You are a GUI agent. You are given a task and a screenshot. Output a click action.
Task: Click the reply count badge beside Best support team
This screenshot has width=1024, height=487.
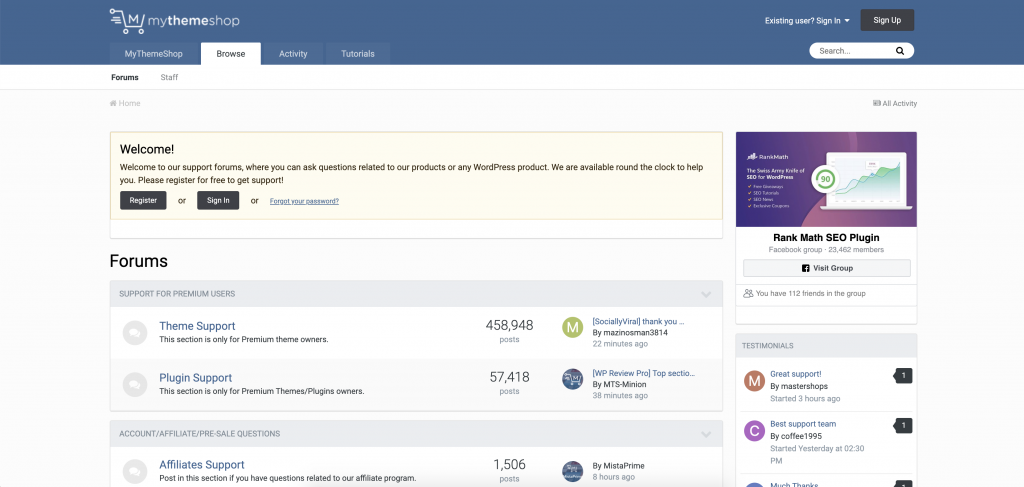pos(903,426)
